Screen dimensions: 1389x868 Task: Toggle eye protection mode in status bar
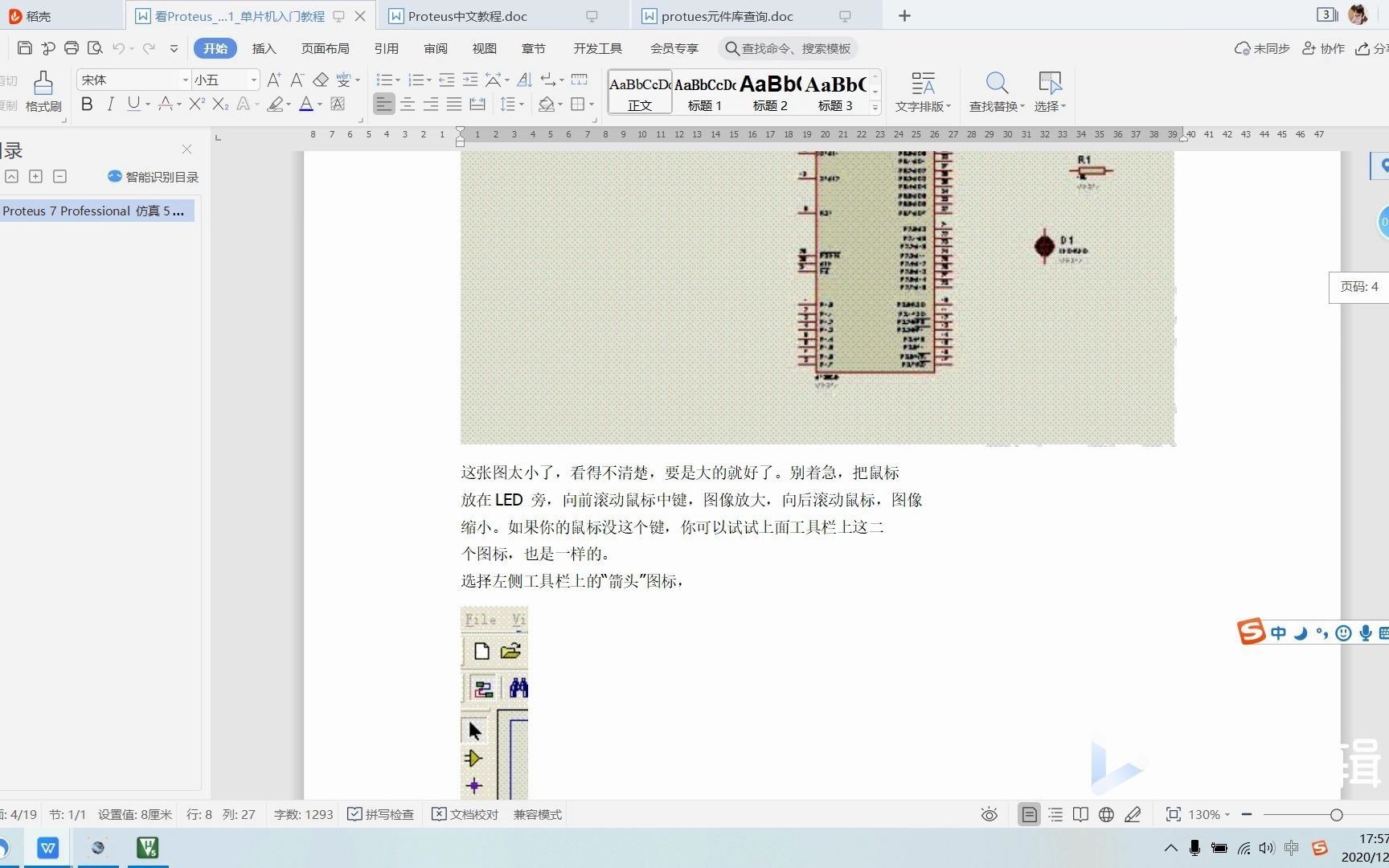(990, 814)
